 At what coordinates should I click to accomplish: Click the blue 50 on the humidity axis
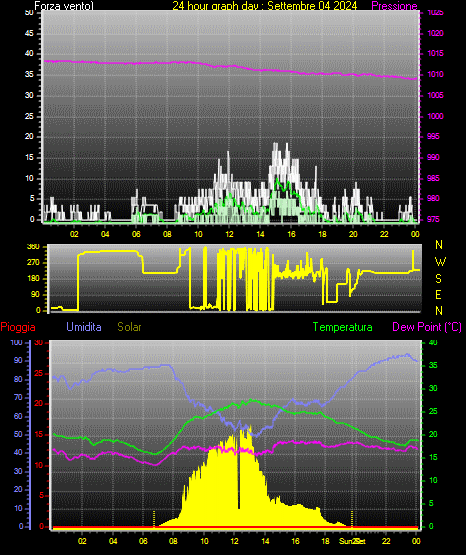pos(18,434)
